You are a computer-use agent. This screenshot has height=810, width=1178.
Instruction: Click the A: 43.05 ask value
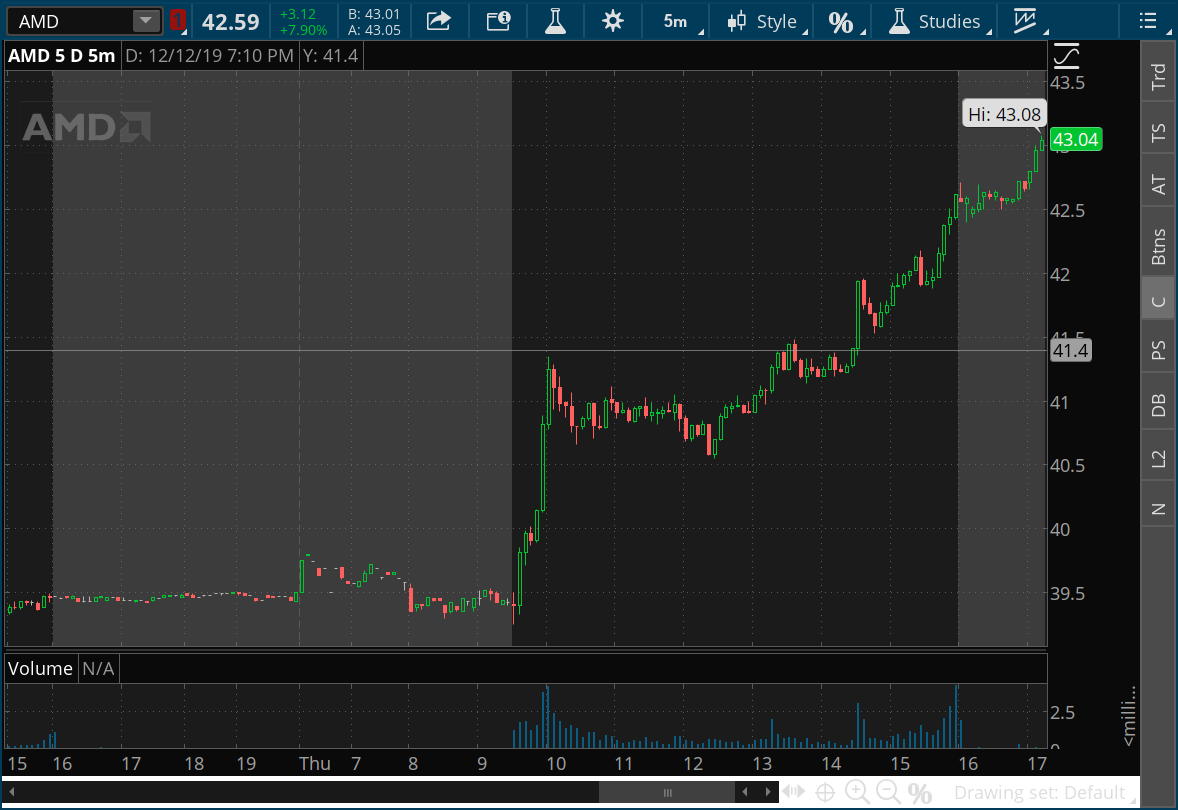(374, 30)
